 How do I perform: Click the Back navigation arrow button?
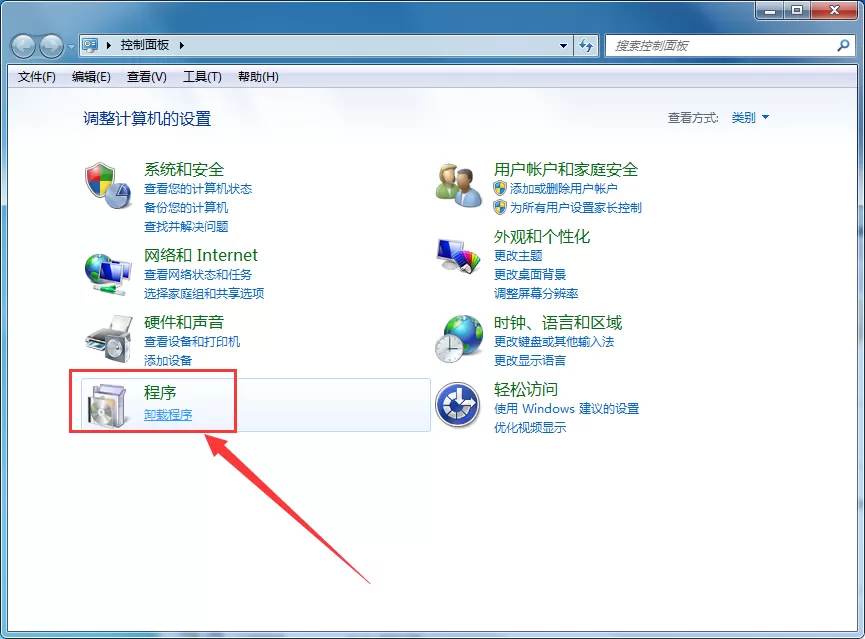click(x=24, y=46)
